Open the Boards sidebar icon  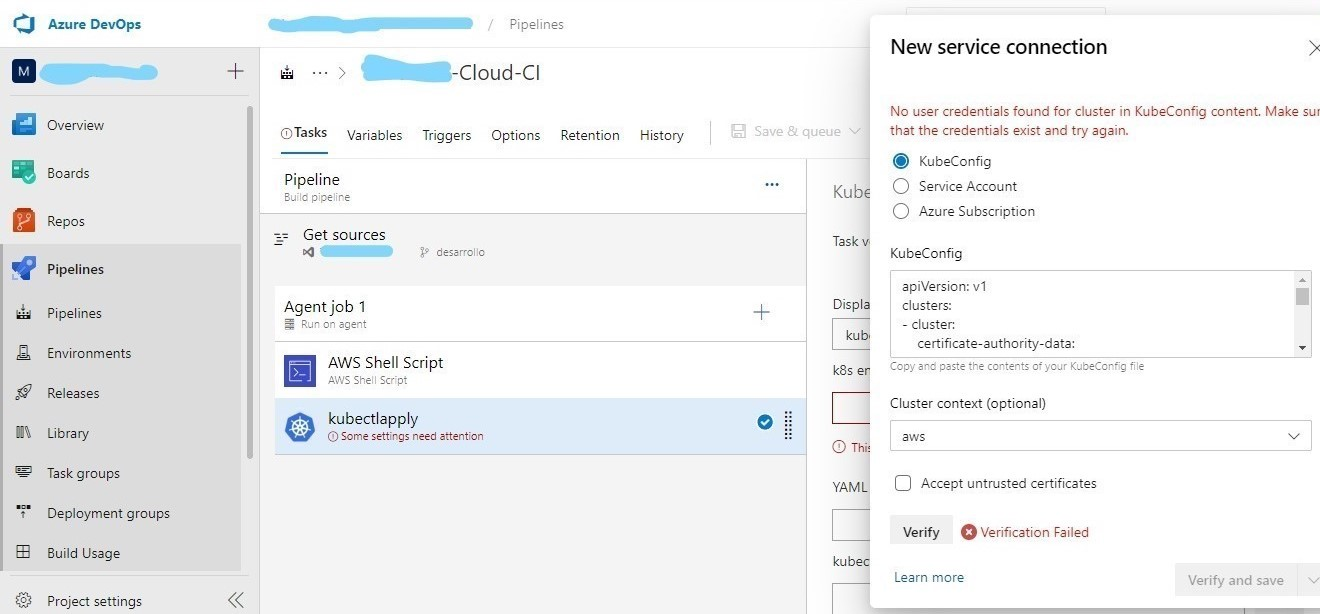(24, 173)
